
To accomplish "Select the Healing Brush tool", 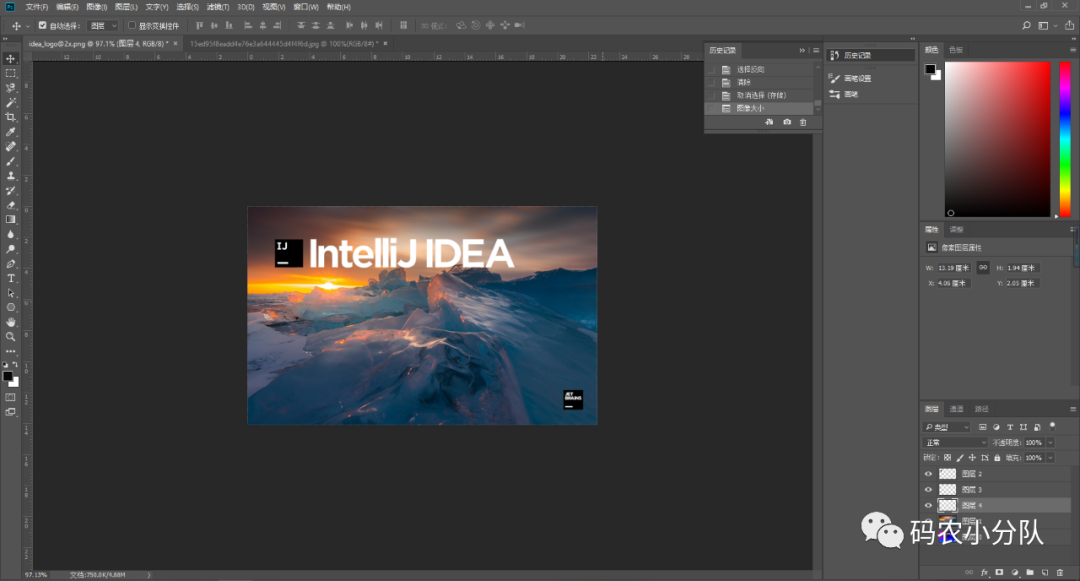I will click(10, 146).
